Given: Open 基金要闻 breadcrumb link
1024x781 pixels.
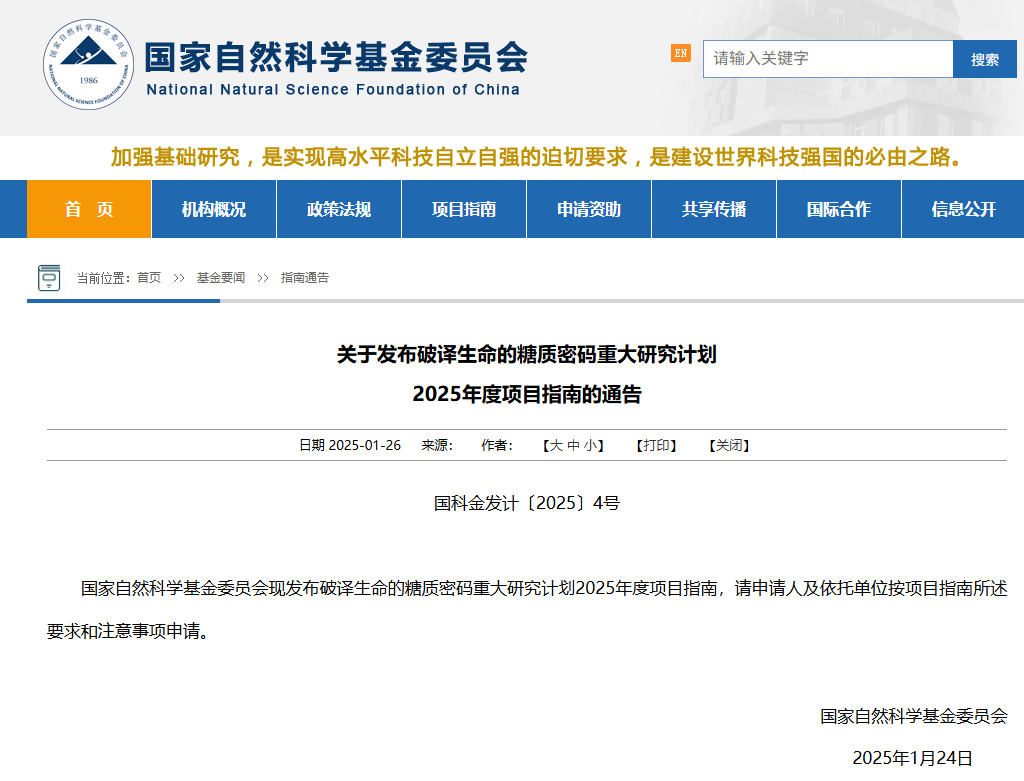Looking at the screenshot, I should pyautogui.click(x=221, y=278).
